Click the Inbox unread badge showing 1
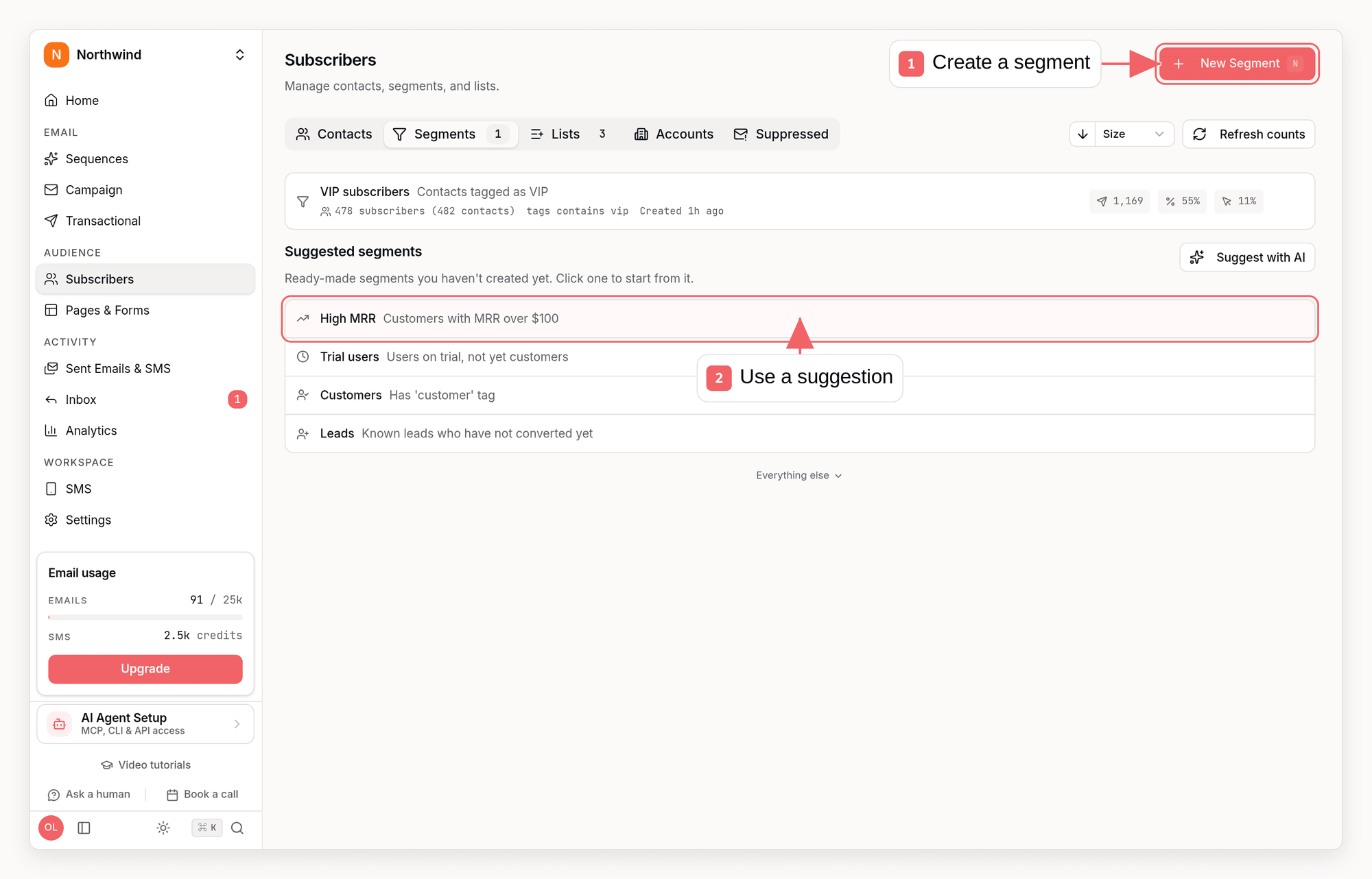1372x879 pixels. point(237,399)
